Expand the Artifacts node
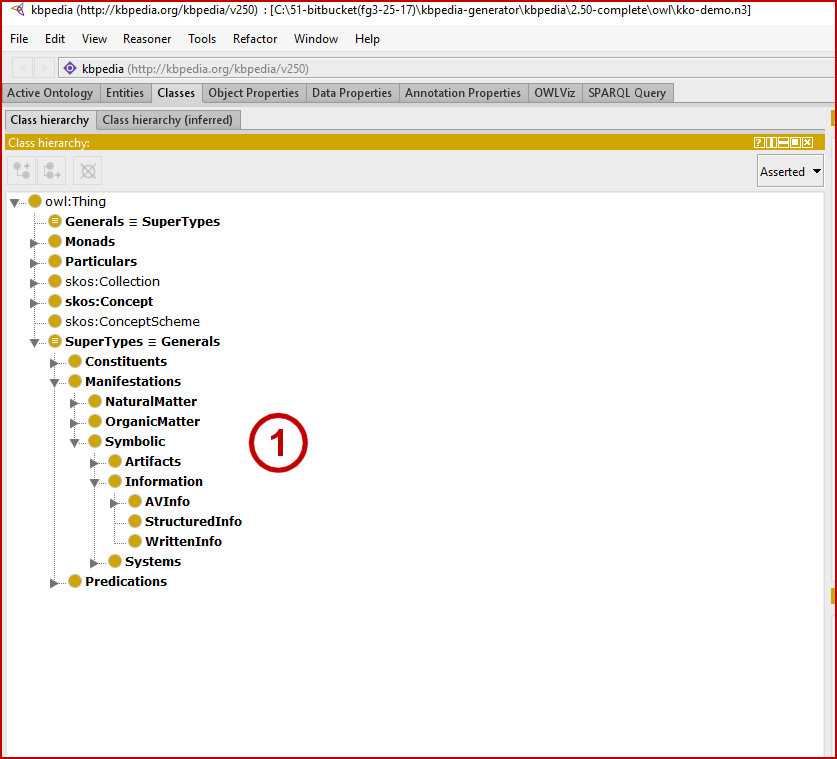This screenshot has width=837, height=759. tap(94, 463)
